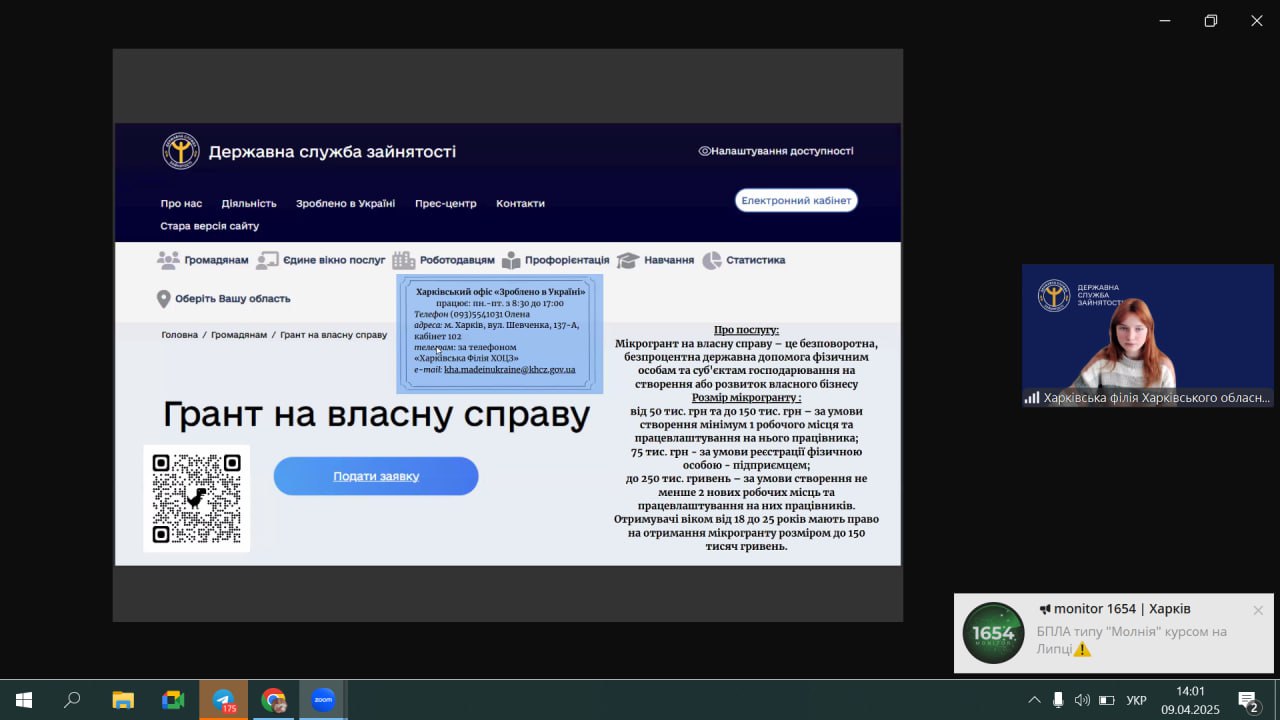Click the Електронний кабінет button

pos(796,200)
